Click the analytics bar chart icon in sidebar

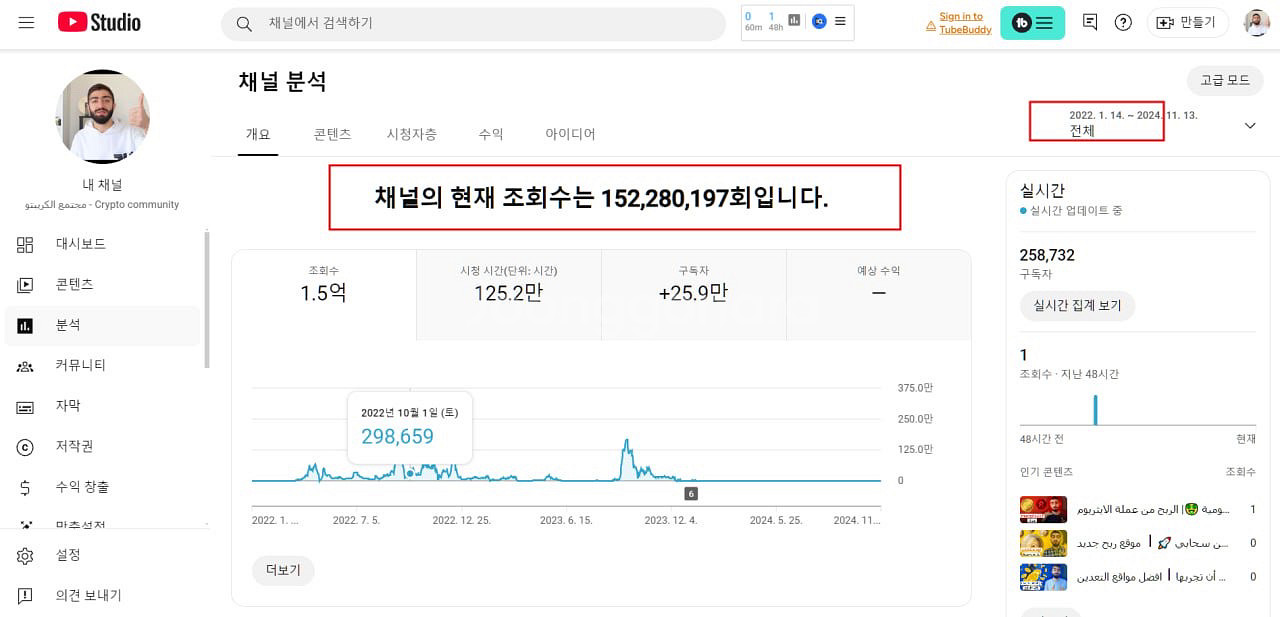pyautogui.click(x=25, y=326)
